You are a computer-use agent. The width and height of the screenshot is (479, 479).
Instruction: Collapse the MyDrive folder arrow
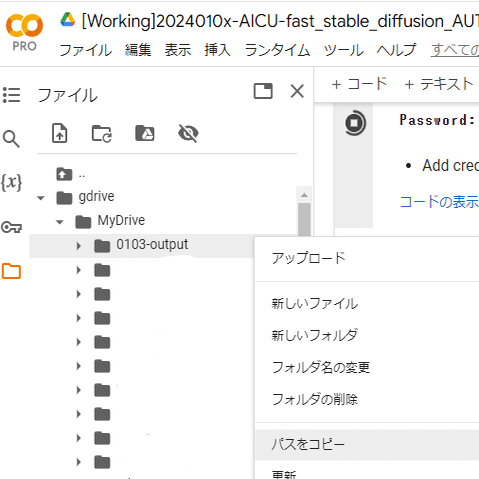(60, 222)
